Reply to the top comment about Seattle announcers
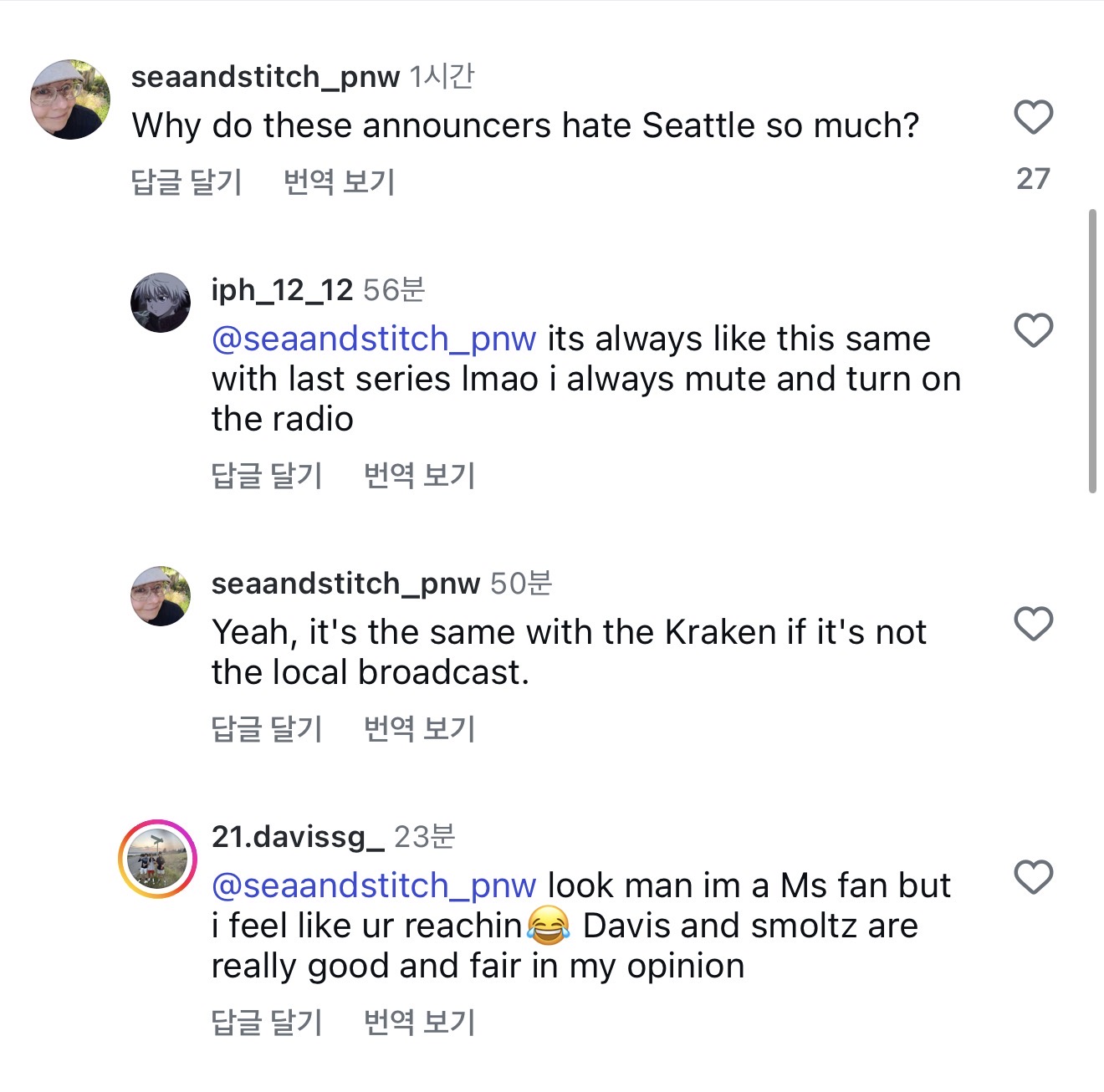This screenshot has height=1092, width=1104. (187, 181)
